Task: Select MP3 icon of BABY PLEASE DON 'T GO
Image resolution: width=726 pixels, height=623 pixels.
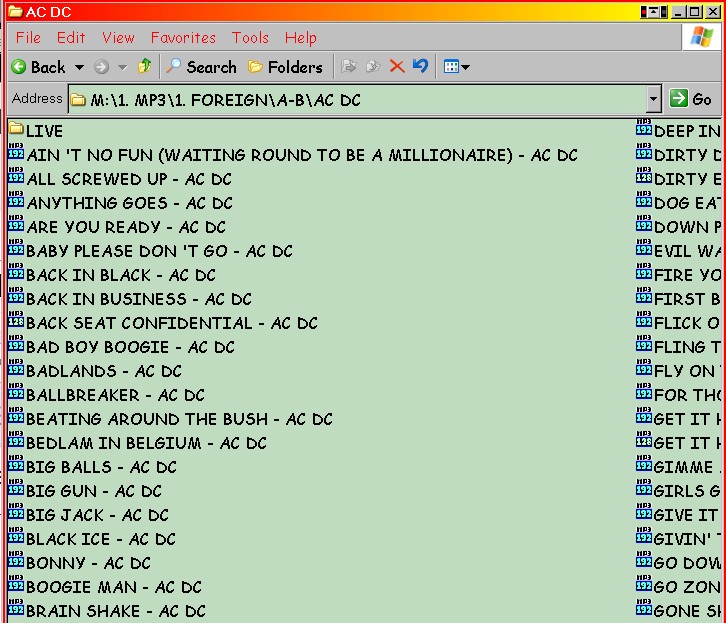Action: [16, 248]
